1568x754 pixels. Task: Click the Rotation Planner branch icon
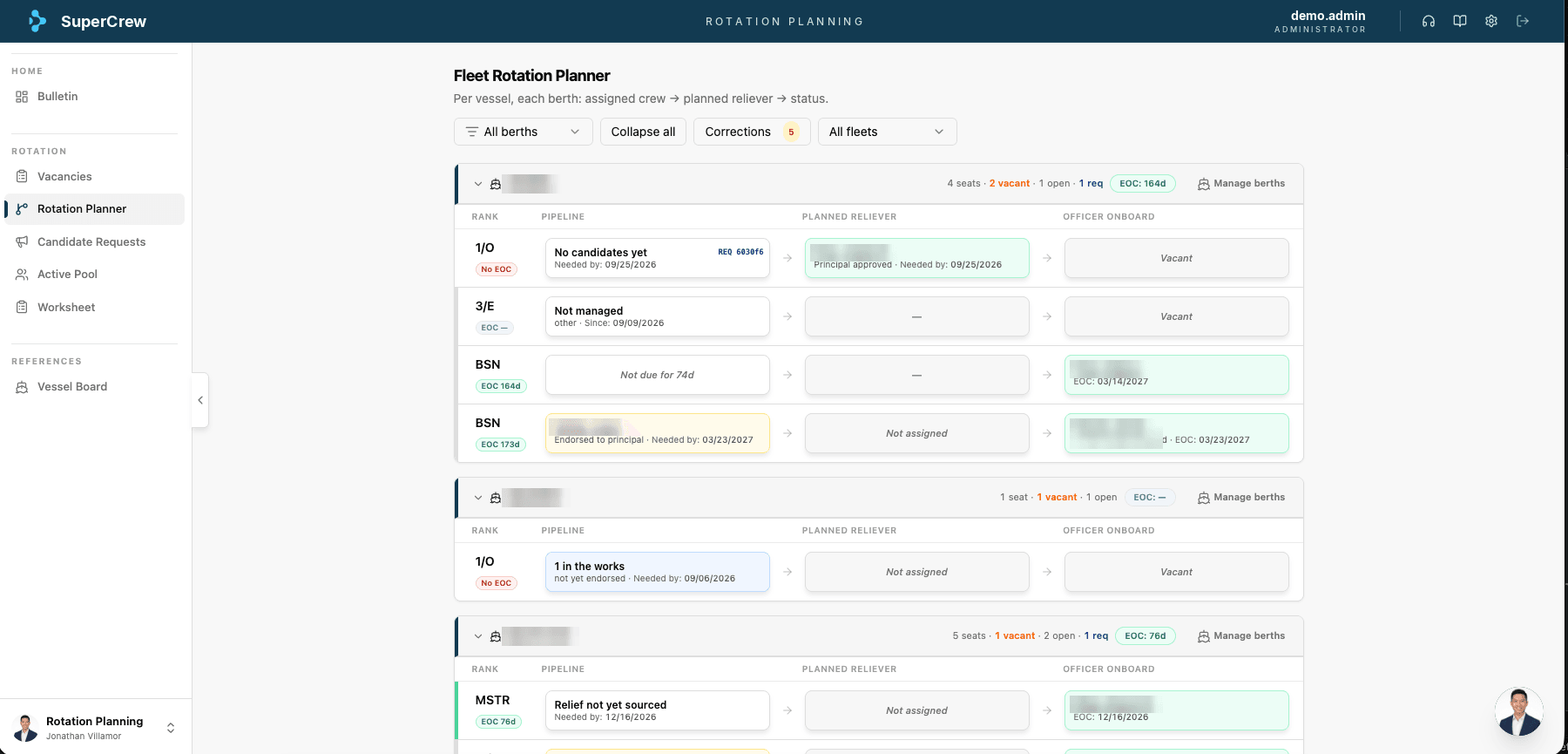tap(22, 209)
